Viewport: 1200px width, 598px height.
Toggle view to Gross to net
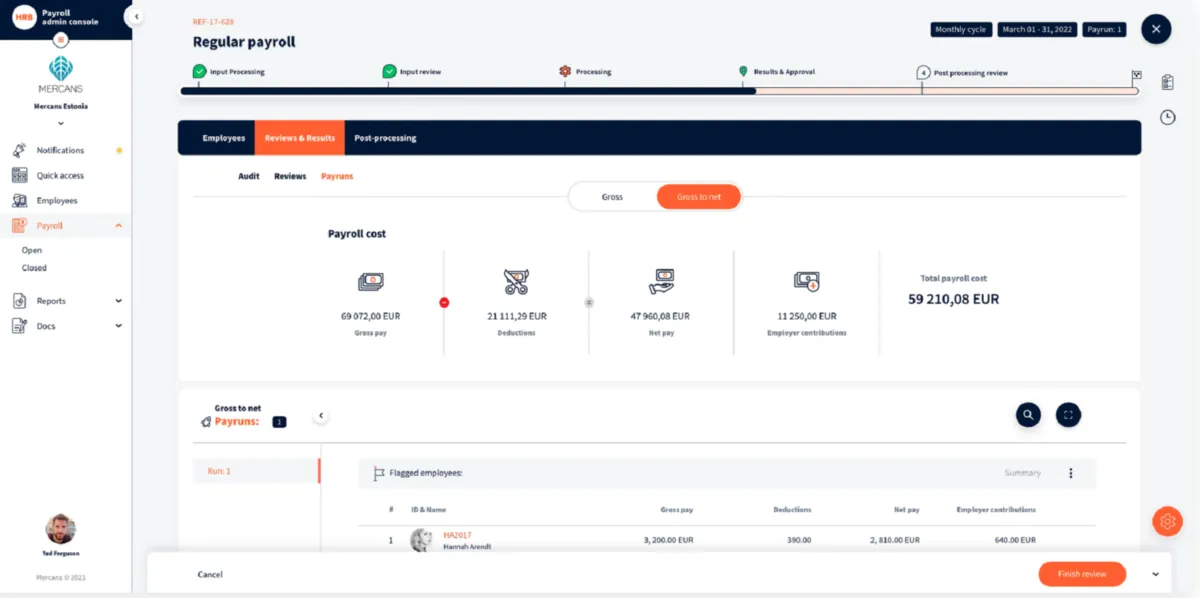699,197
